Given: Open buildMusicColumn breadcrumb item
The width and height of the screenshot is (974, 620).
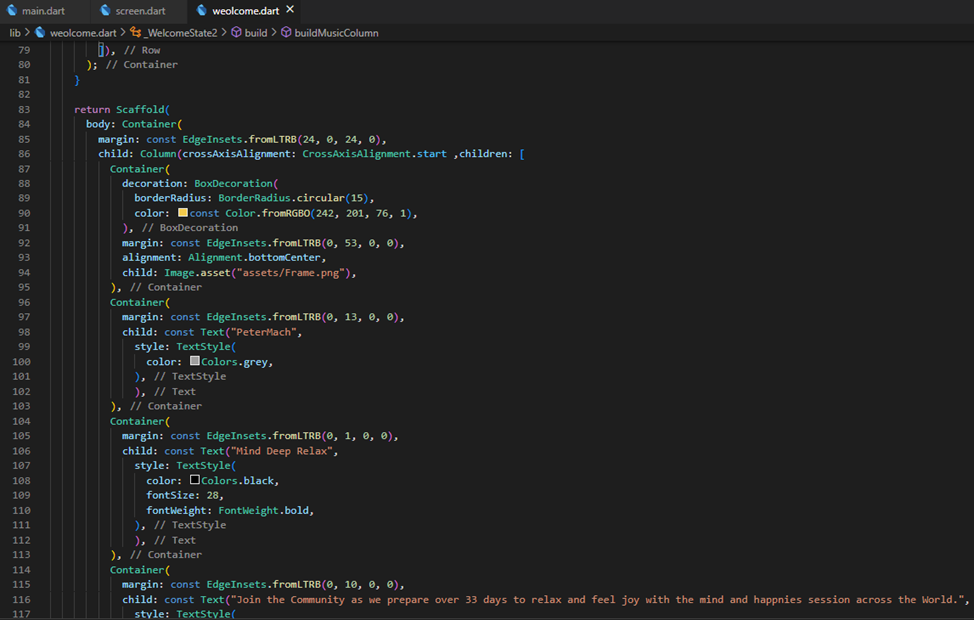Looking at the screenshot, I should [x=336, y=33].
